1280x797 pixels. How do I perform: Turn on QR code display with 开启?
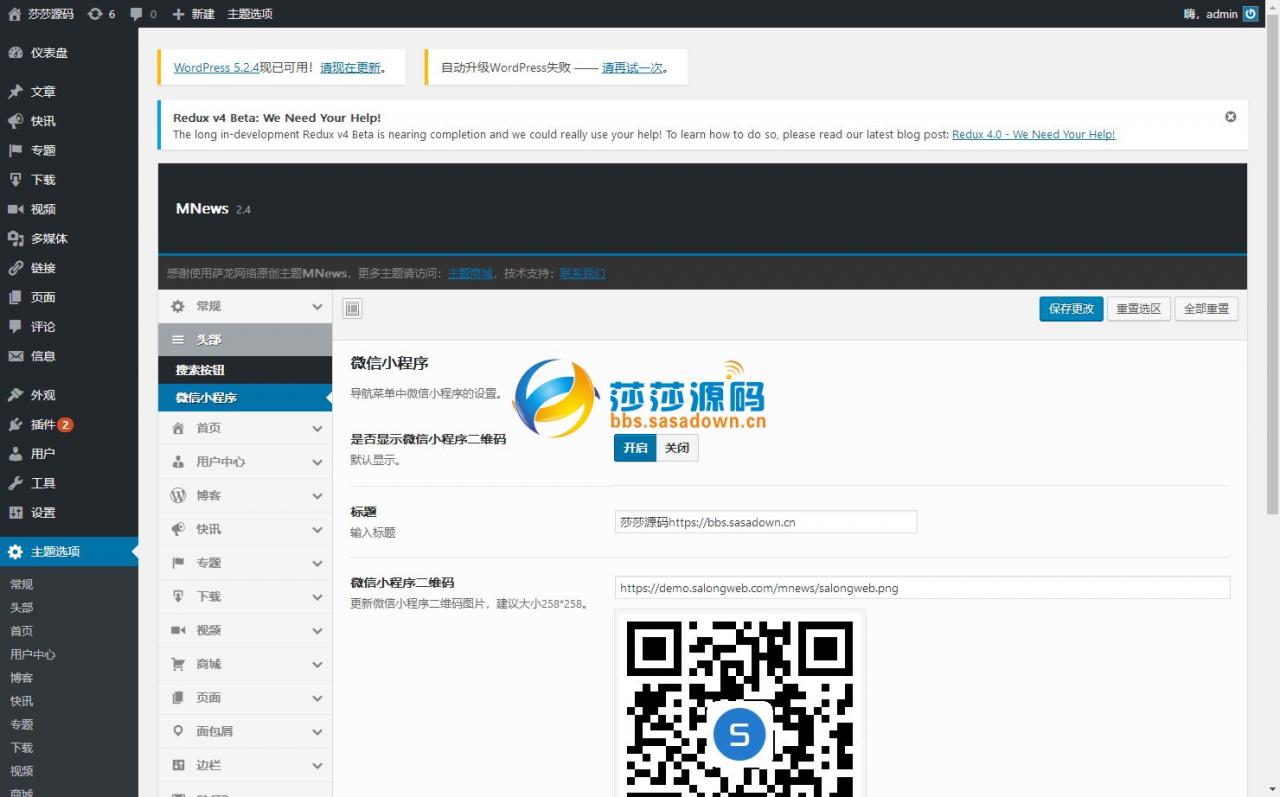(x=635, y=448)
